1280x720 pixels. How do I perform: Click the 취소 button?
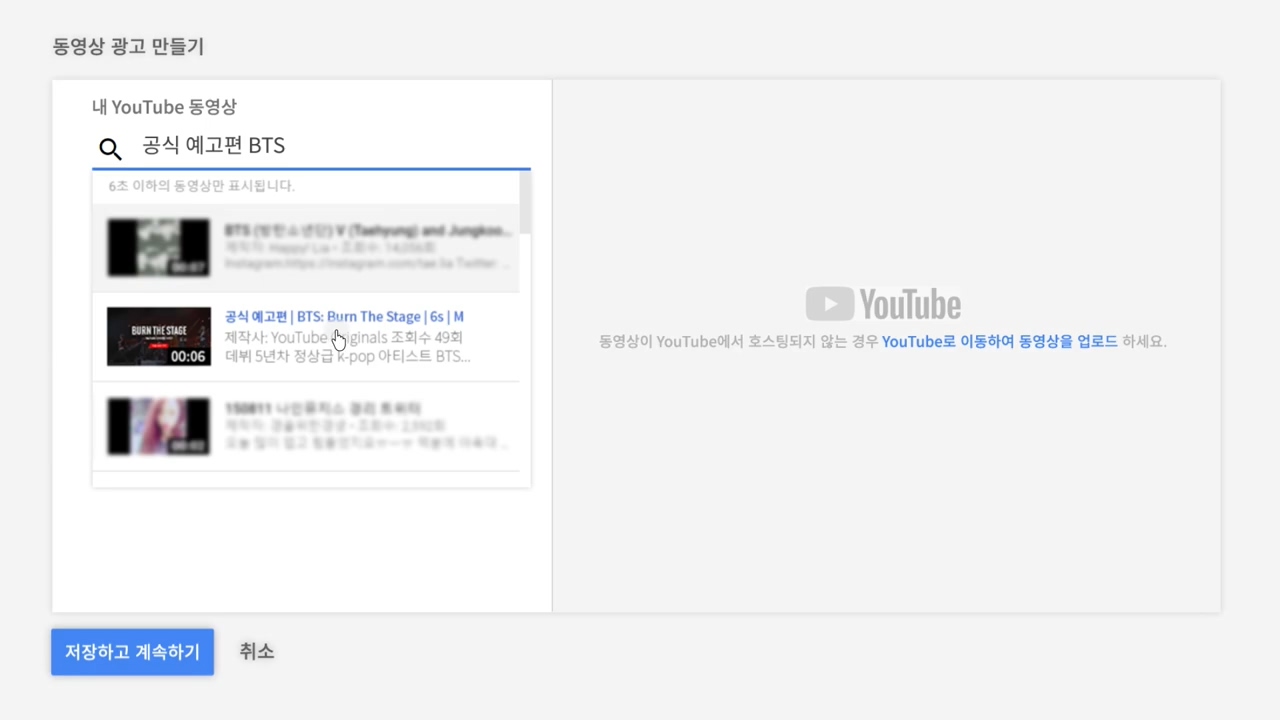257,652
